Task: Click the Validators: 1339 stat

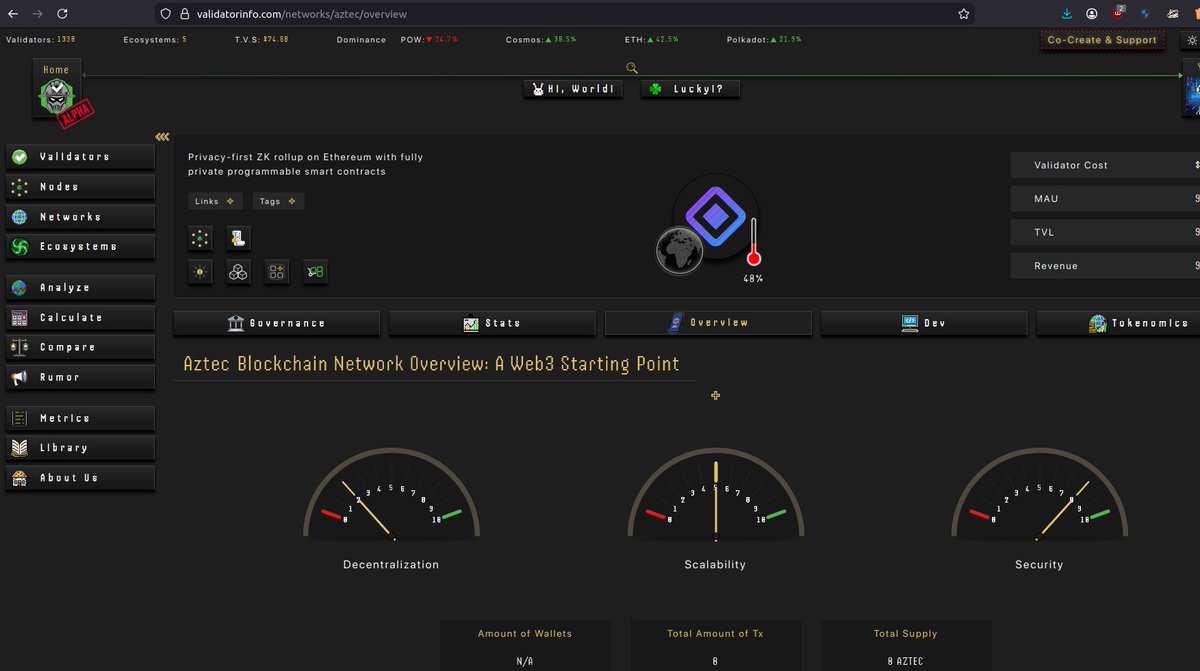Action: (40, 40)
